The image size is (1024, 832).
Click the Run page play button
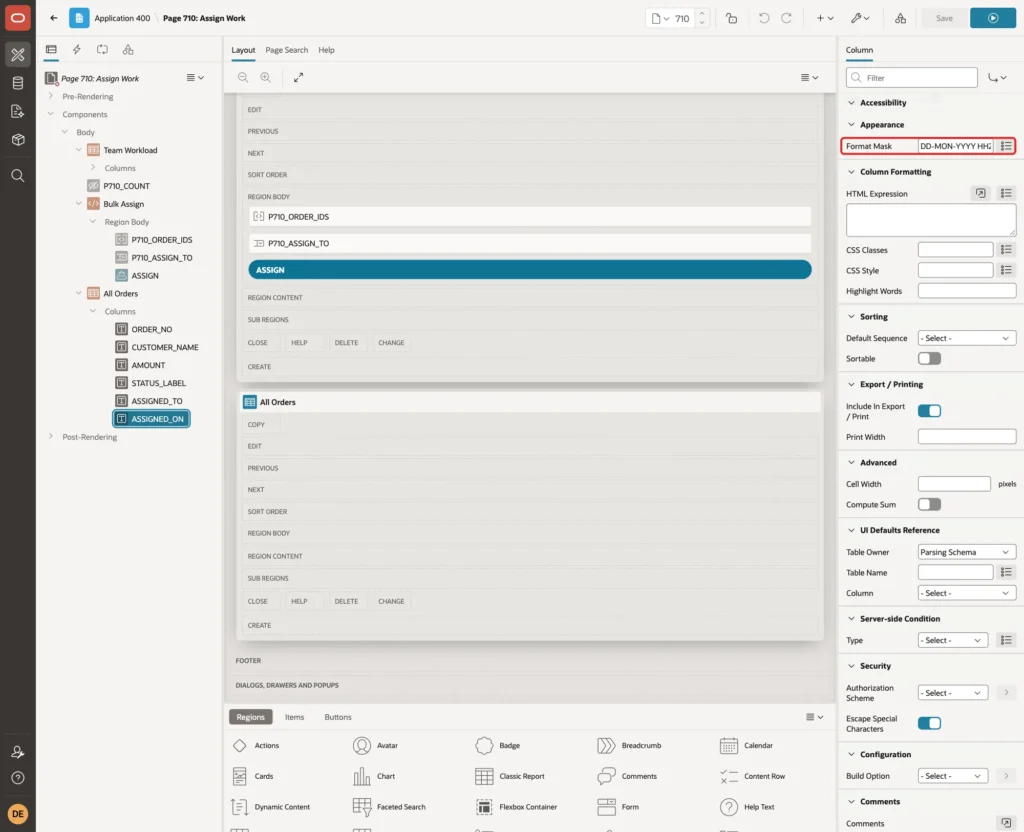pyautogui.click(x=992, y=18)
